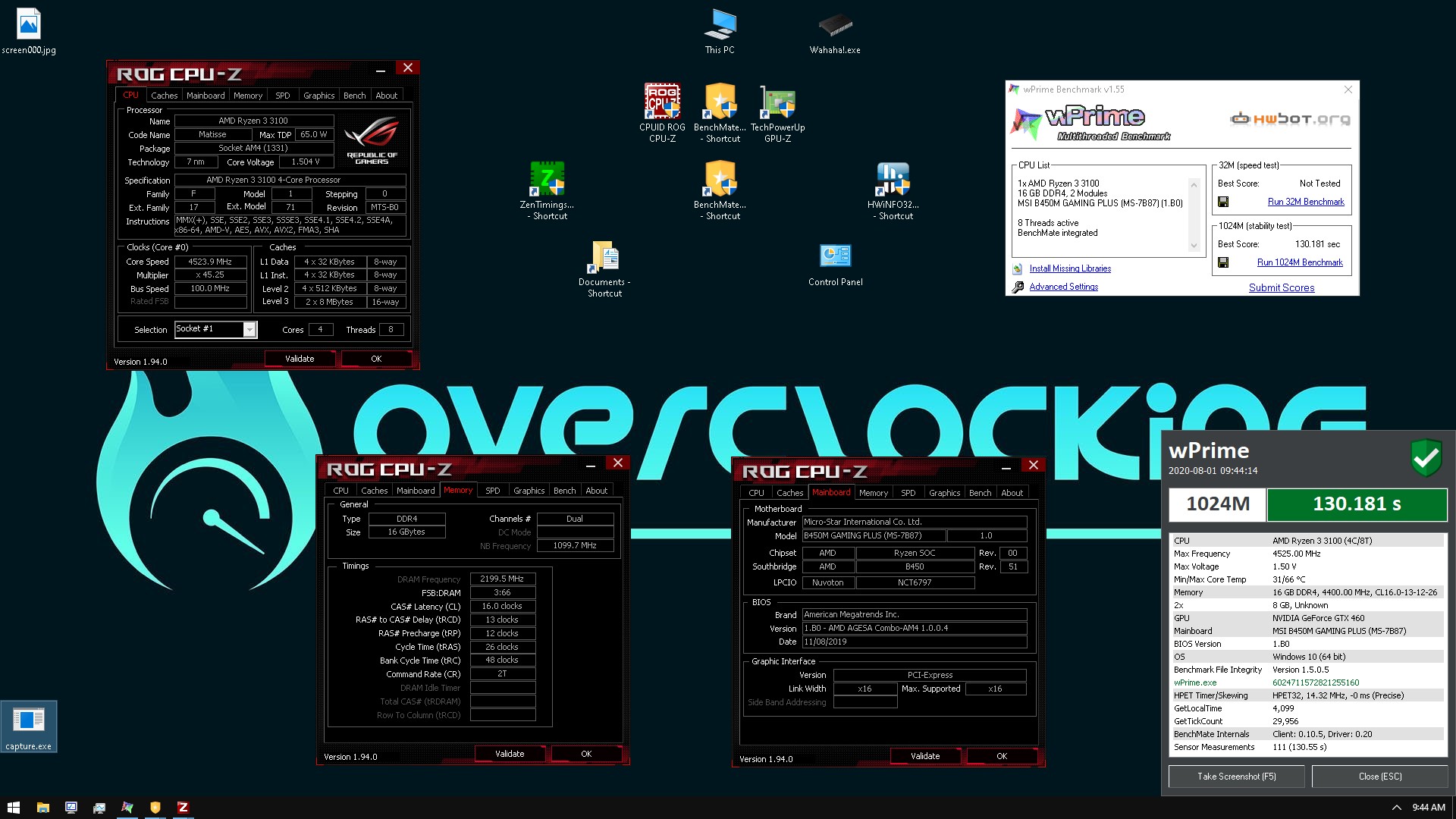Screen dimensions: 1456x819
Task: Click the Advanced Settings wrench icon
Action: coord(1018,287)
